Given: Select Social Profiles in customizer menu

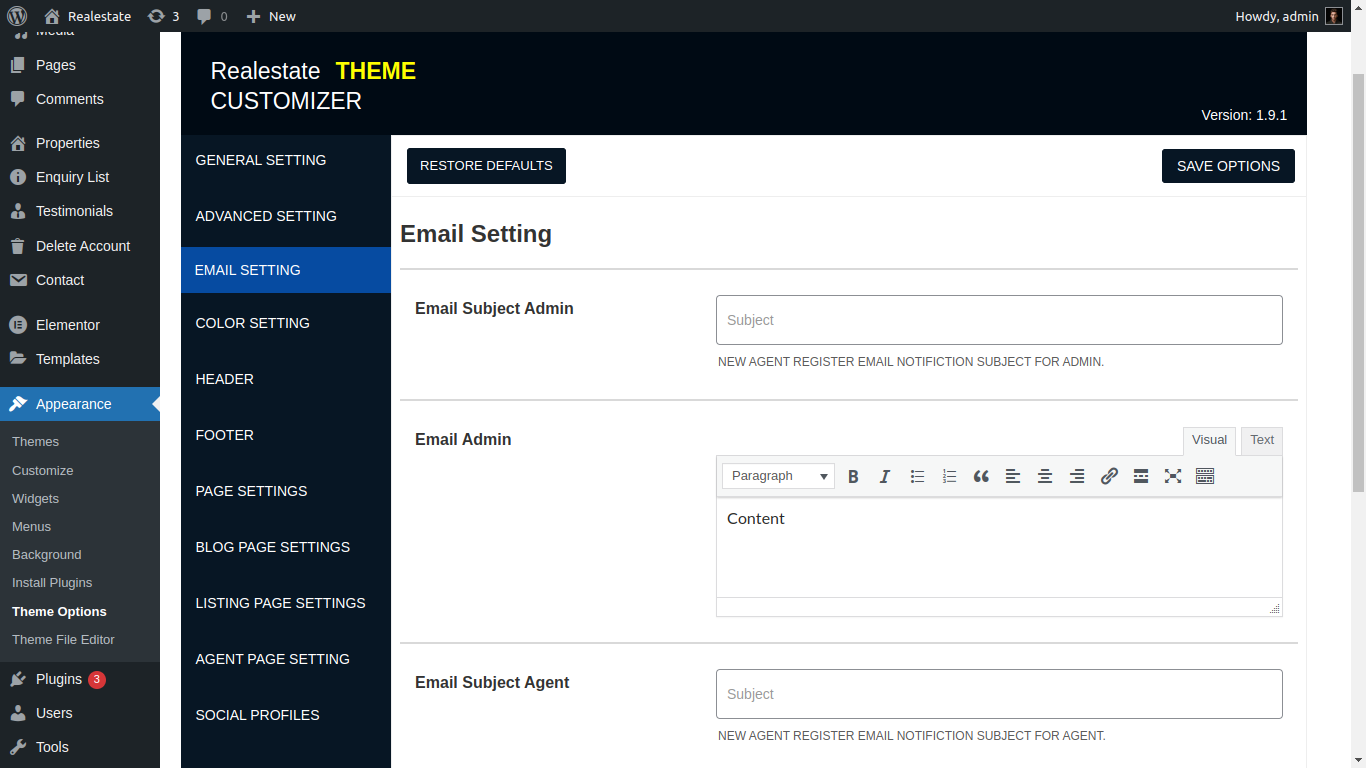Looking at the screenshot, I should click(257, 715).
